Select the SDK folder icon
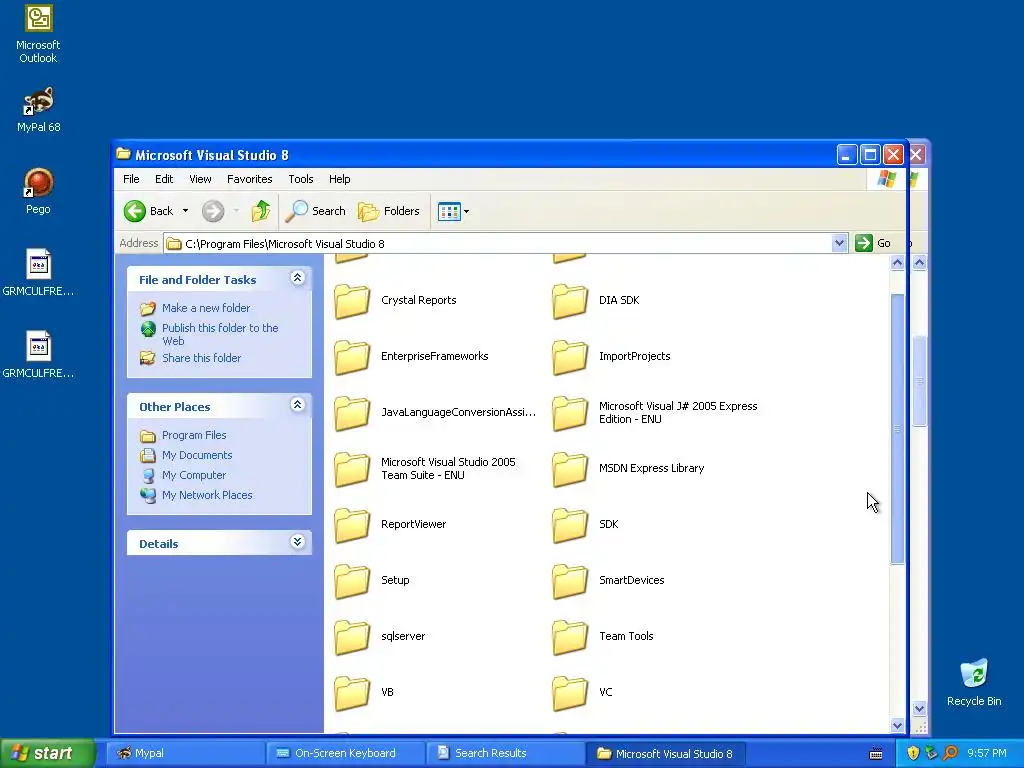 click(569, 525)
